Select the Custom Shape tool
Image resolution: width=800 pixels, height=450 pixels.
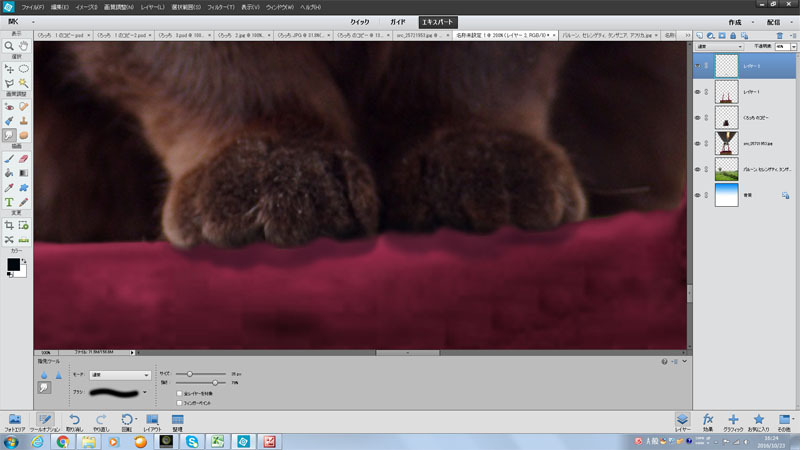coord(23,188)
